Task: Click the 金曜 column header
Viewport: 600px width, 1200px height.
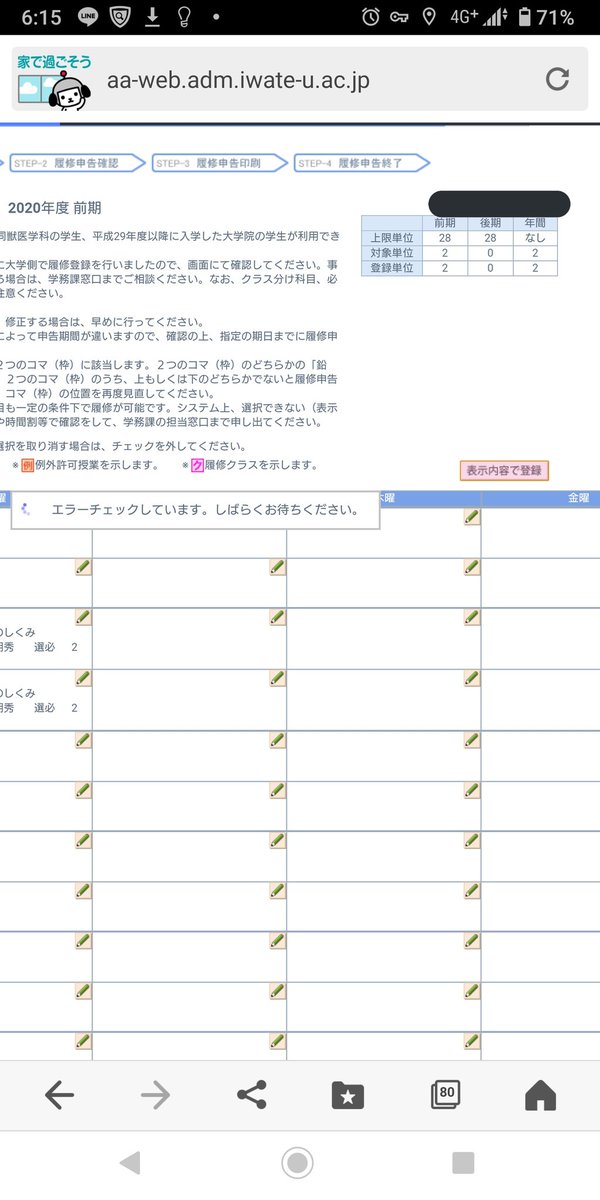Action: coord(579,498)
